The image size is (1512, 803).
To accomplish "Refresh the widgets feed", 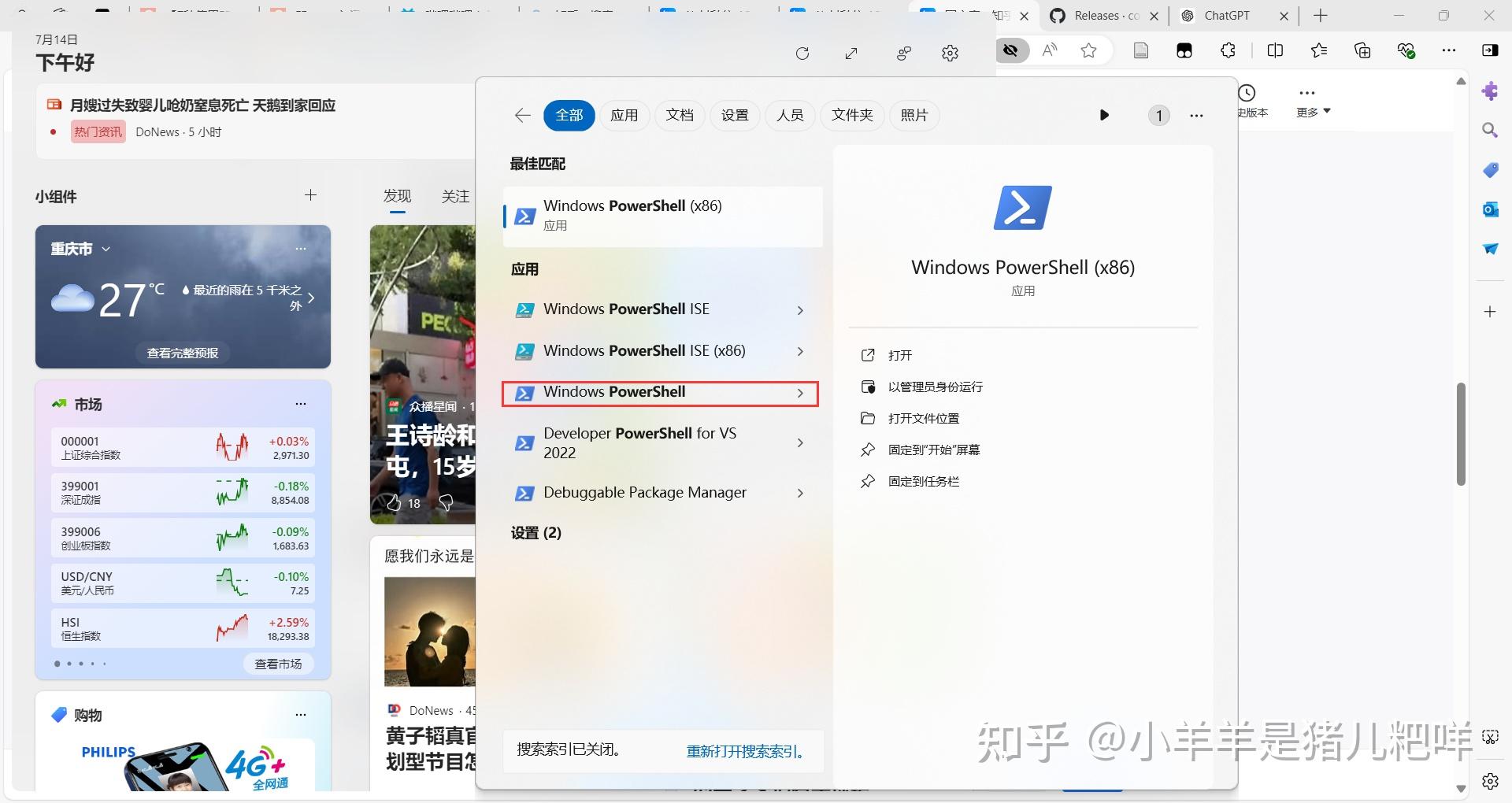I will point(802,54).
